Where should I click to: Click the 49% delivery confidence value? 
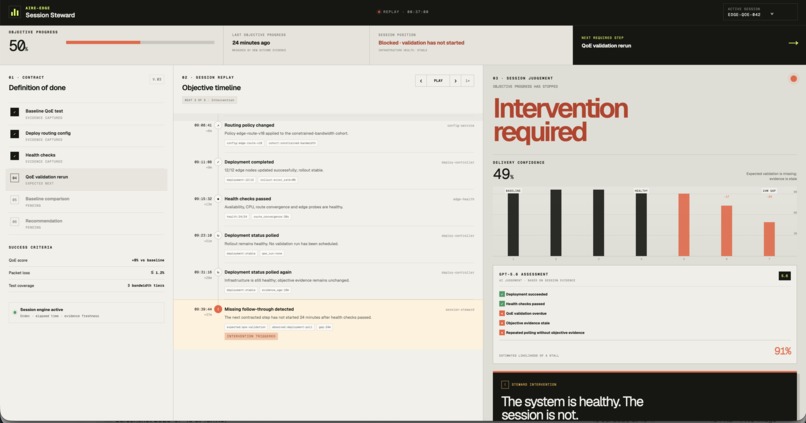[x=503, y=174]
